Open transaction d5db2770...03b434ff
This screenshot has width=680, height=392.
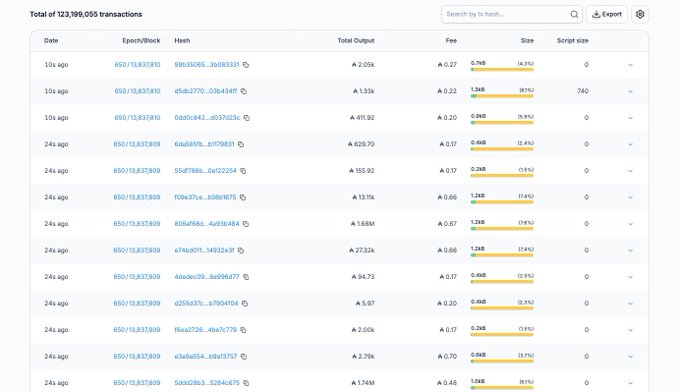point(206,91)
